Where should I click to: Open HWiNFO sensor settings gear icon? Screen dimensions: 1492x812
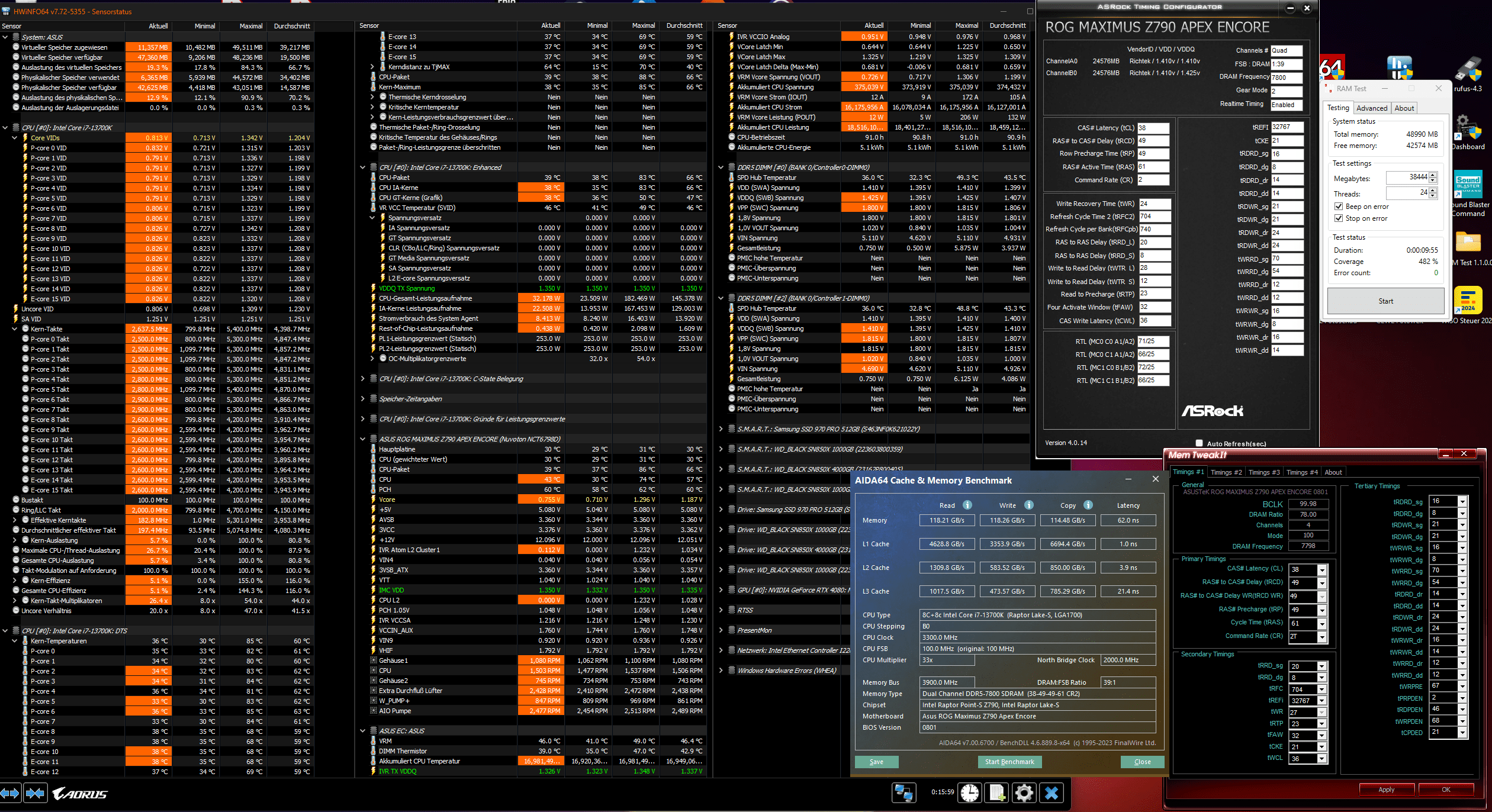coord(1024,792)
